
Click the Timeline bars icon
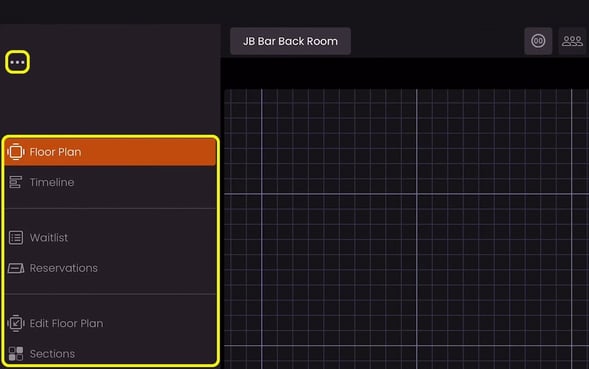[x=15, y=182]
